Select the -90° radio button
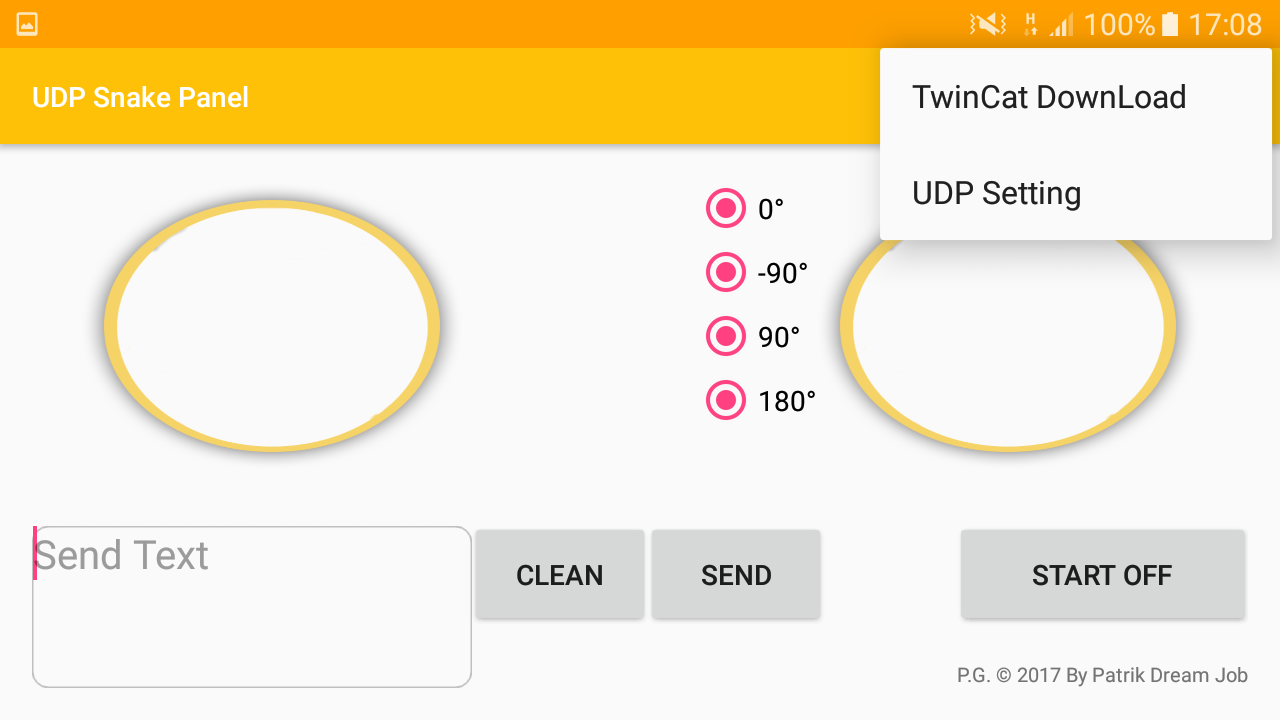This screenshot has width=1280, height=720. [726, 272]
